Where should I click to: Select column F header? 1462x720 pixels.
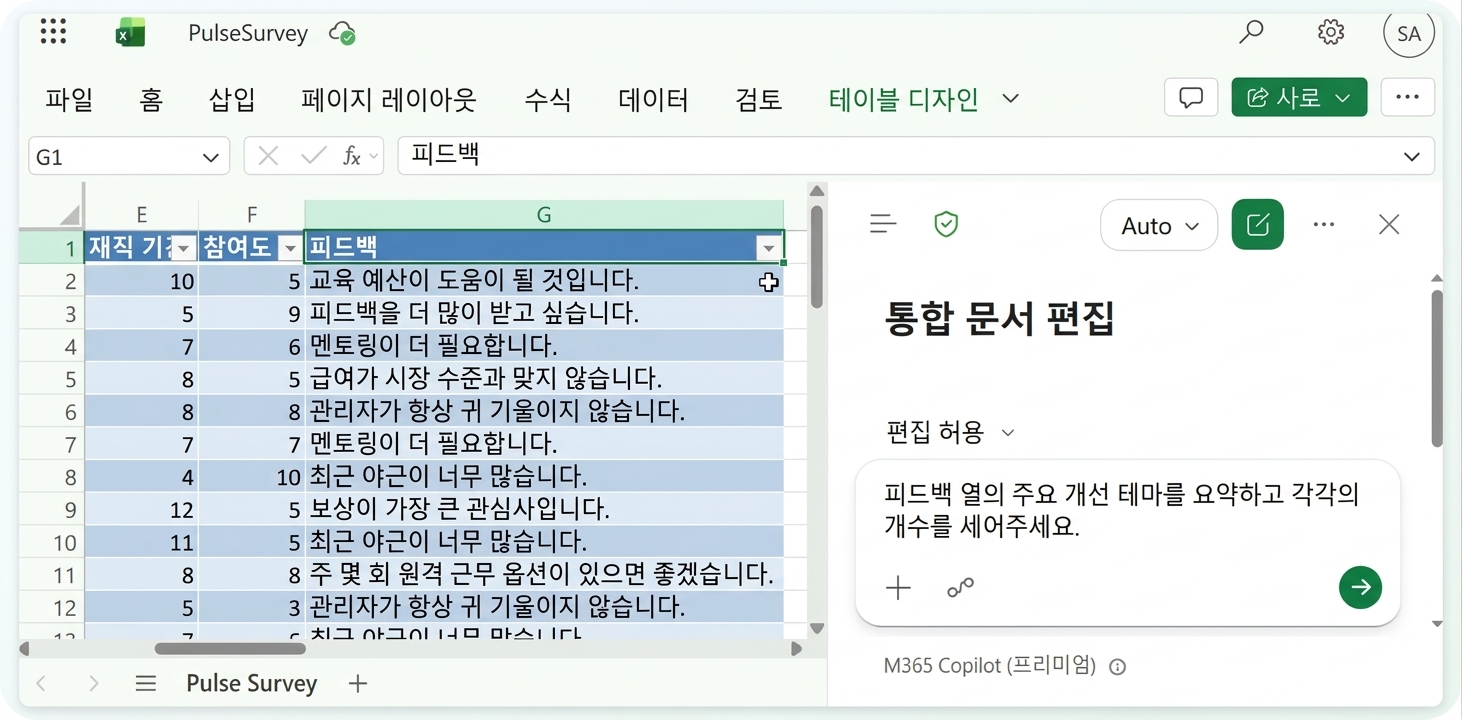pos(251,214)
